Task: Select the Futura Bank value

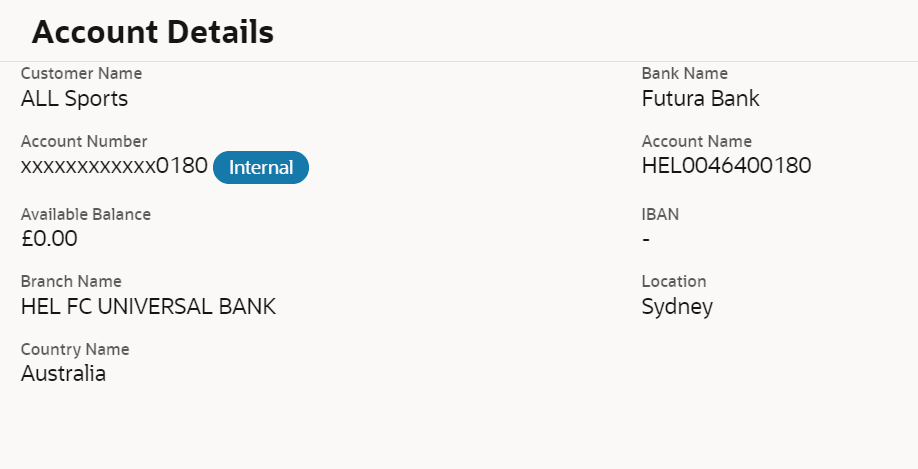Action: [x=700, y=99]
